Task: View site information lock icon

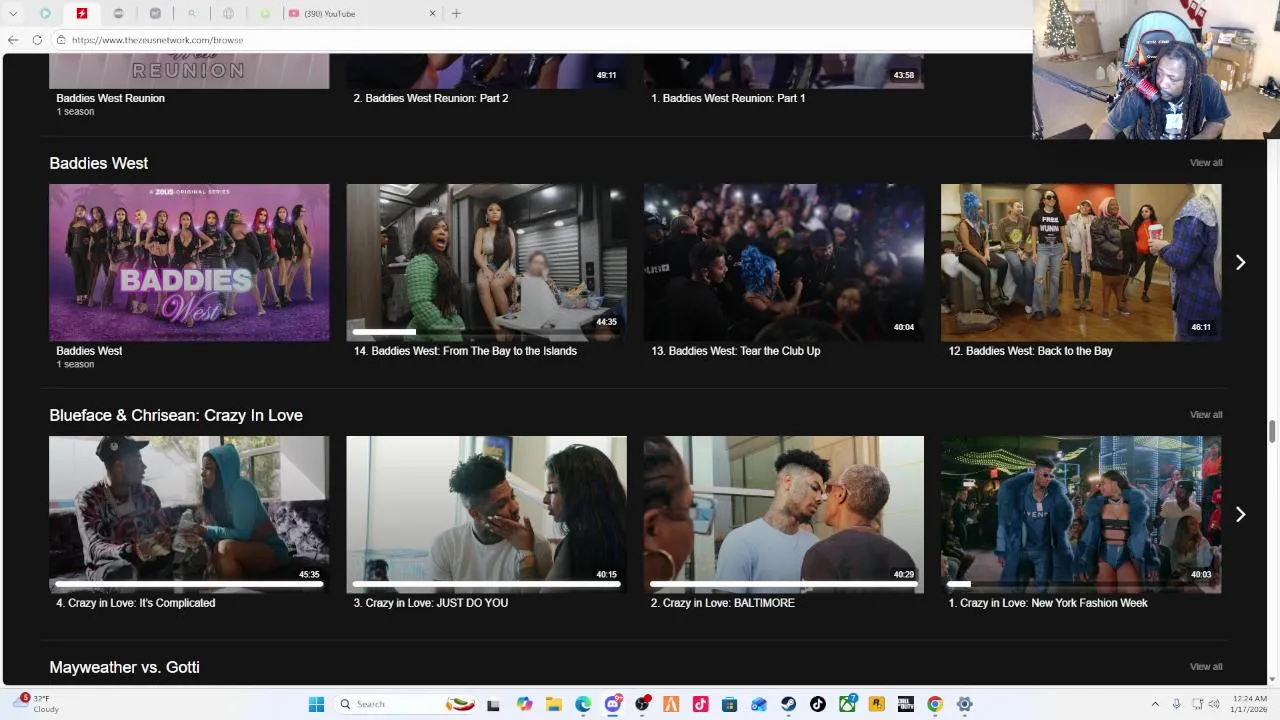Action: pyautogui.click(x=61, y=40)
